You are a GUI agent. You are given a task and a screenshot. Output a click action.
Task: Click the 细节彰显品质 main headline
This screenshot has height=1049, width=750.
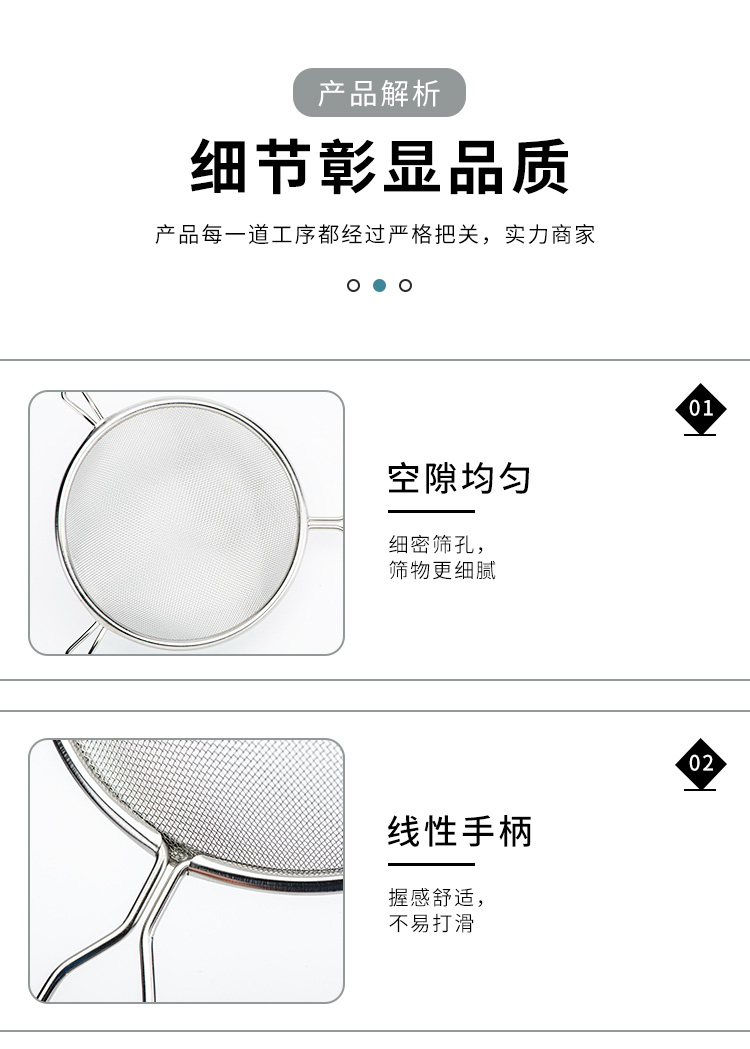click(x=379, y=167)
